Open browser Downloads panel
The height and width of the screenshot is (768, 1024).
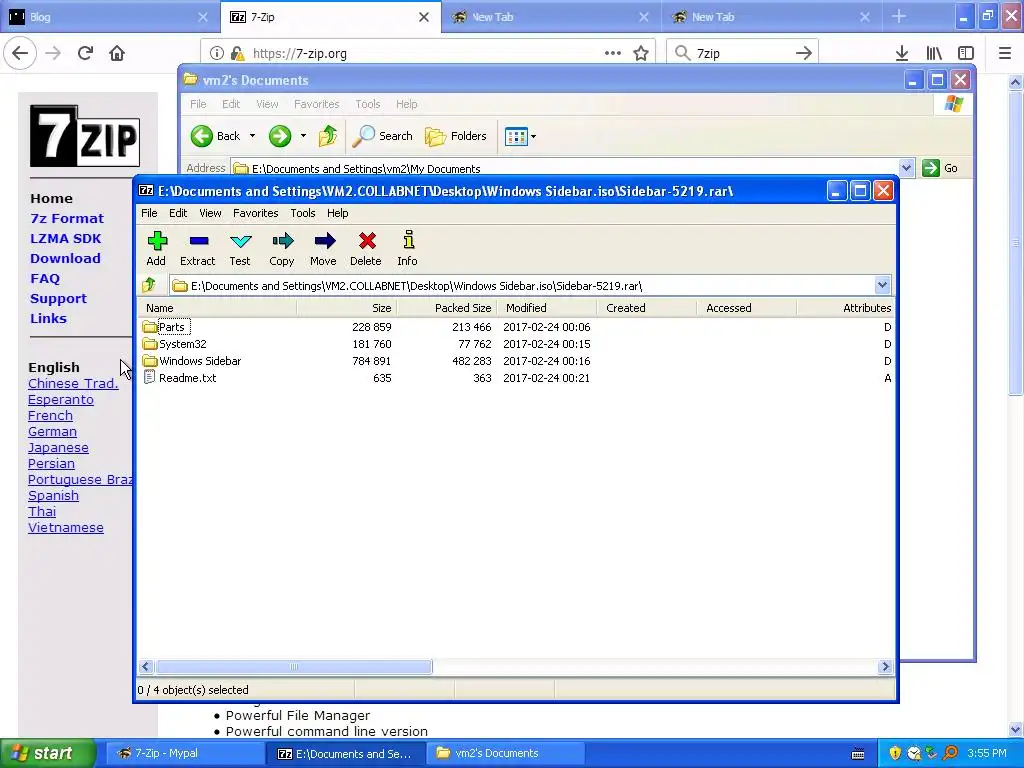click(x=902, y=53)
